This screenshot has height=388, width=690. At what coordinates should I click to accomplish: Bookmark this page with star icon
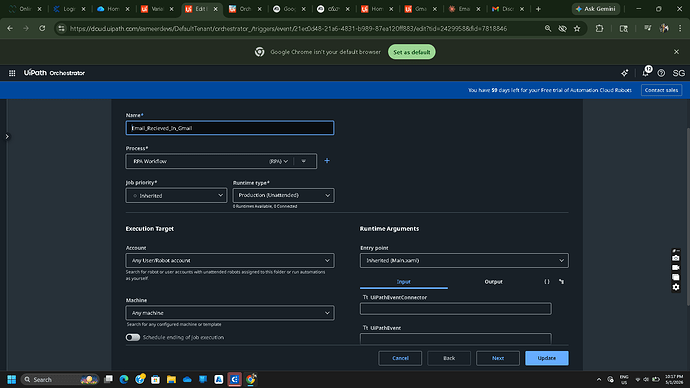click(577, 29)
